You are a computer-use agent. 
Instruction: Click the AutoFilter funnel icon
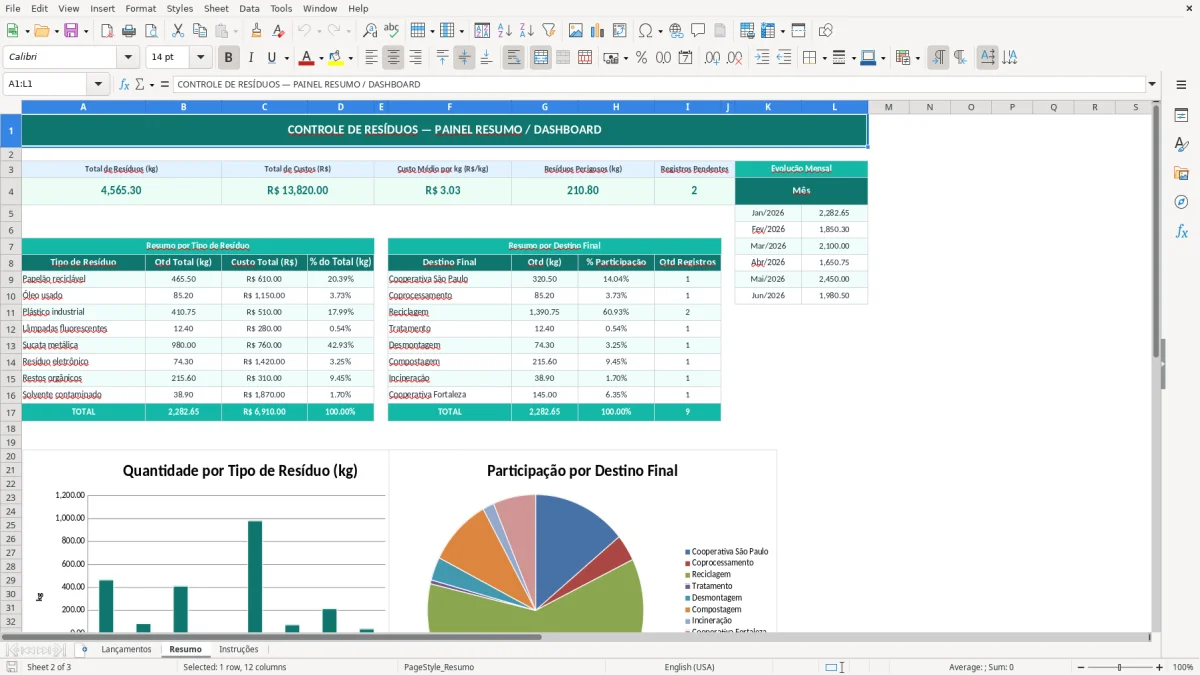click(548, 31)
